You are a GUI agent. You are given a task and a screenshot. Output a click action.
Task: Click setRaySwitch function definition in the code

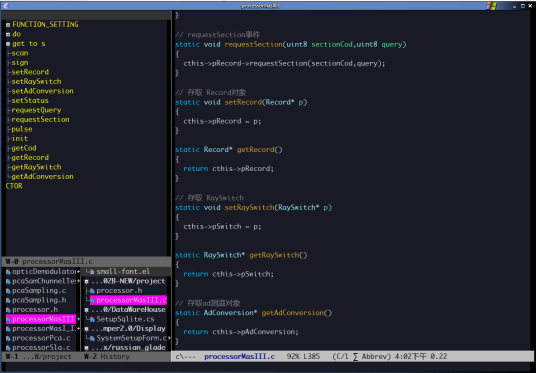coord(249,208)
